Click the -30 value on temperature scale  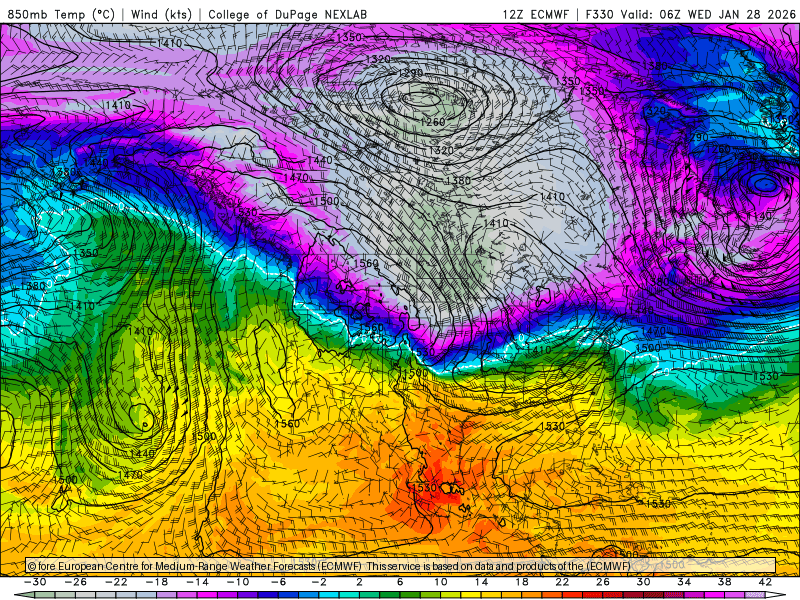click(x=35, y=582)
